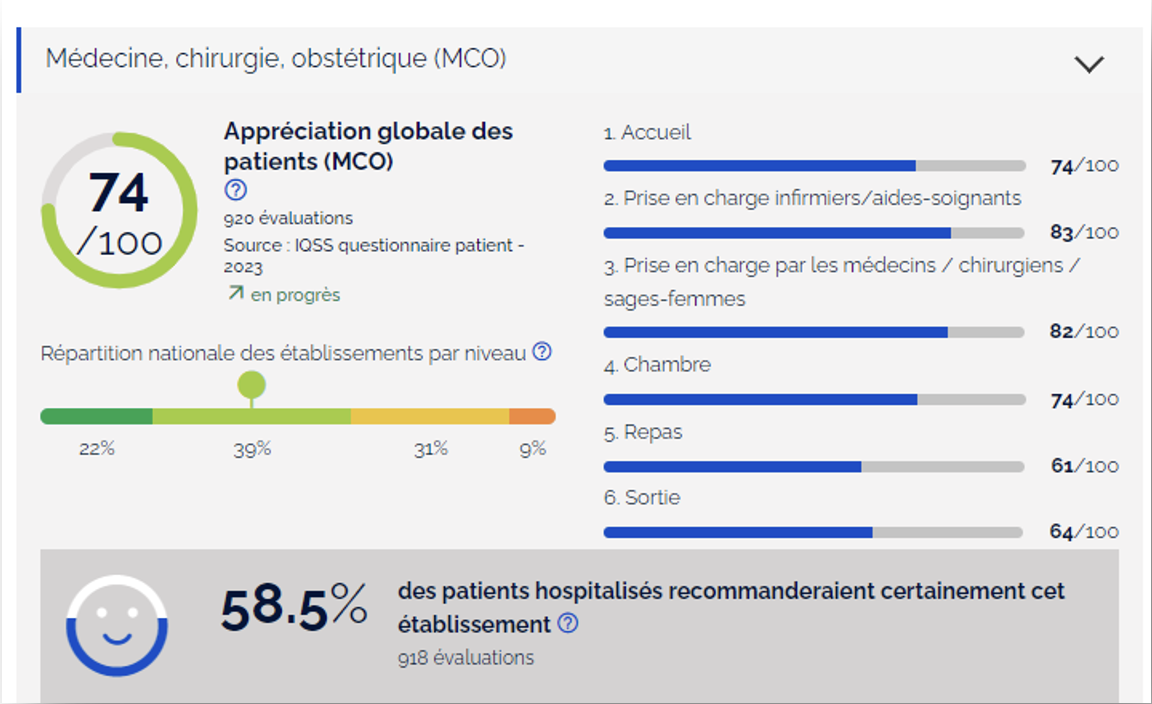Click the Médecine, chirurgie, obstétrique (MCO) header

pos(276,59)
